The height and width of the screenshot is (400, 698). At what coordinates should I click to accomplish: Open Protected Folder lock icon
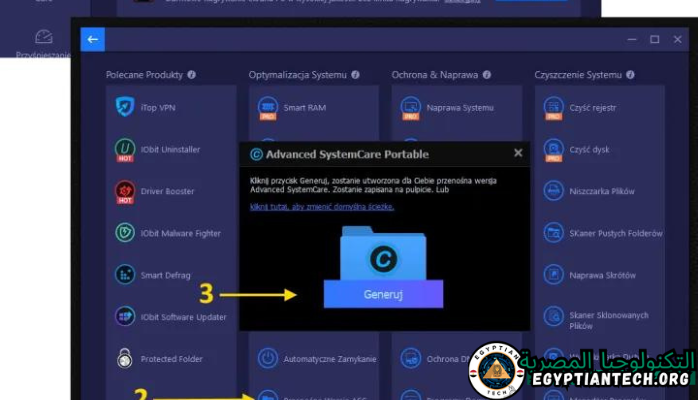point(125,359)
